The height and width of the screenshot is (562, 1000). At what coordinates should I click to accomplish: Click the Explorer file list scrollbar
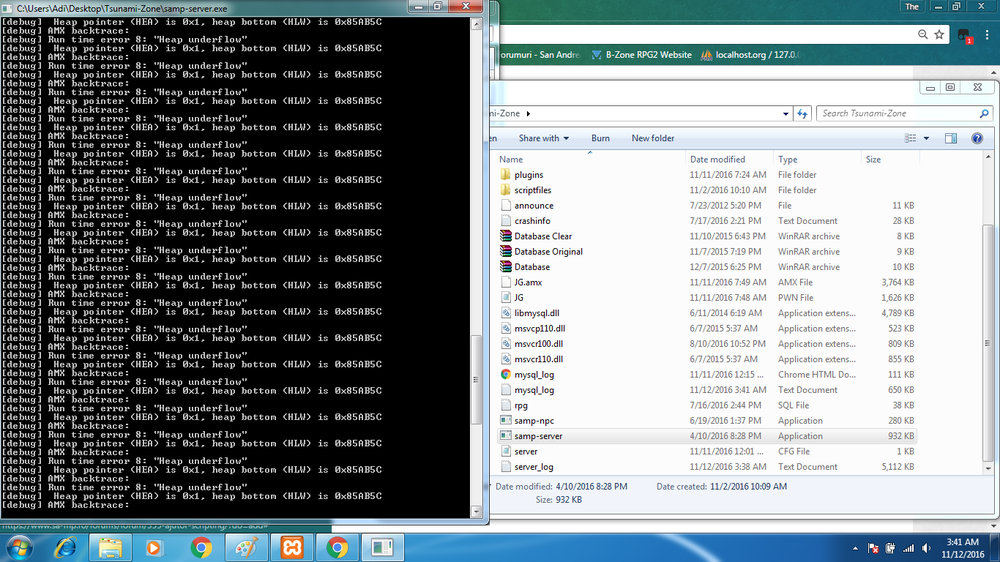pyautogui.click(x=988, y=343)
